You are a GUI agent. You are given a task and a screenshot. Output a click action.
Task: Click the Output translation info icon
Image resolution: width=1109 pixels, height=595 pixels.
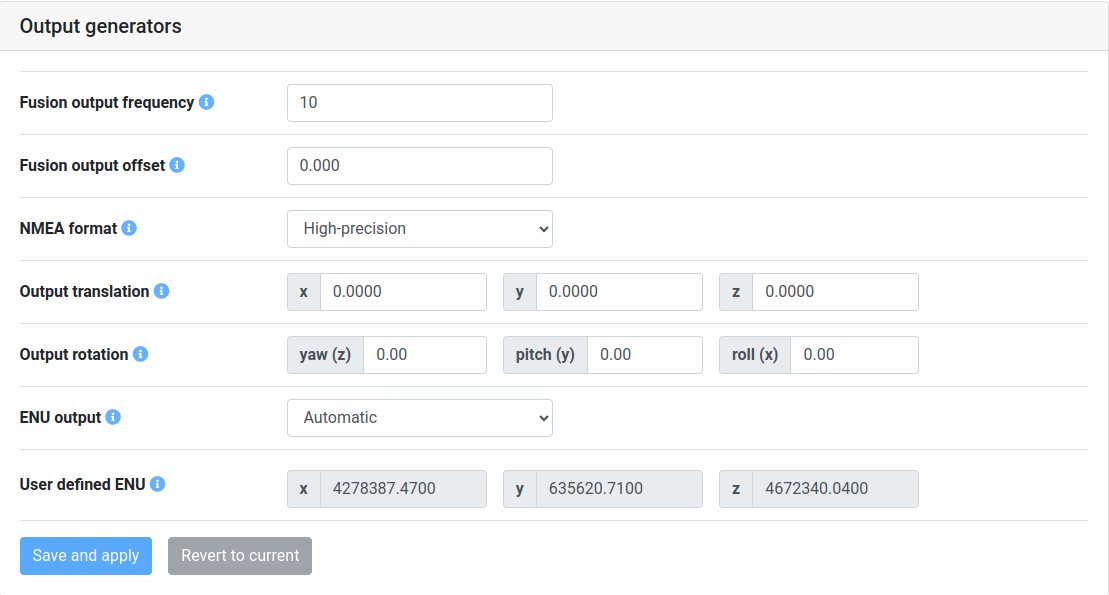click(162, 291)
